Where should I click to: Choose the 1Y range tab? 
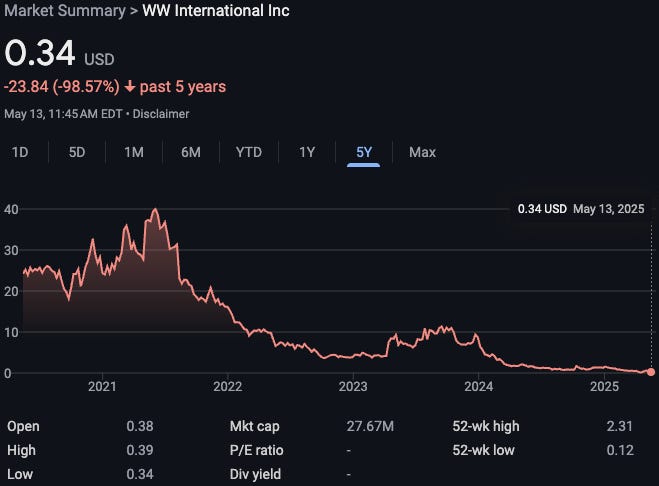point(307,152)
